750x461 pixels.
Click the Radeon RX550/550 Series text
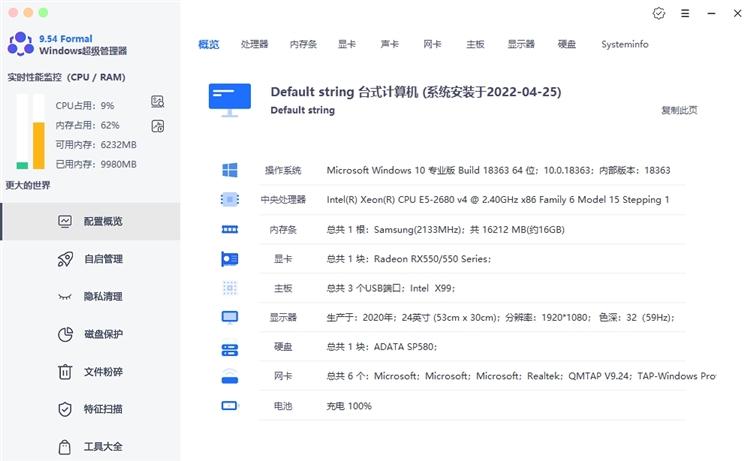408,259
